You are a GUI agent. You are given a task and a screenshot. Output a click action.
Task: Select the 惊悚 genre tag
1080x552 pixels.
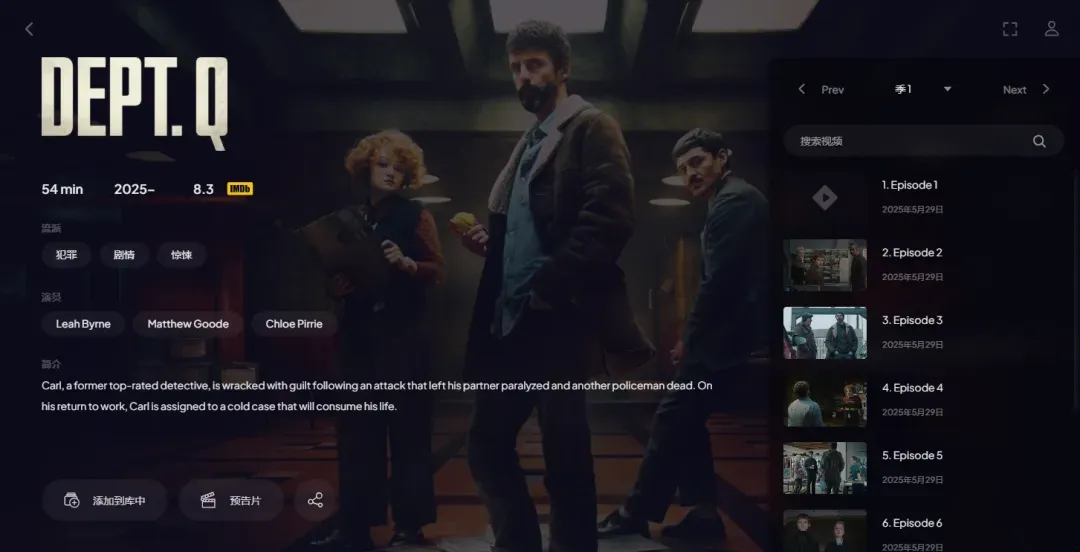182,255
